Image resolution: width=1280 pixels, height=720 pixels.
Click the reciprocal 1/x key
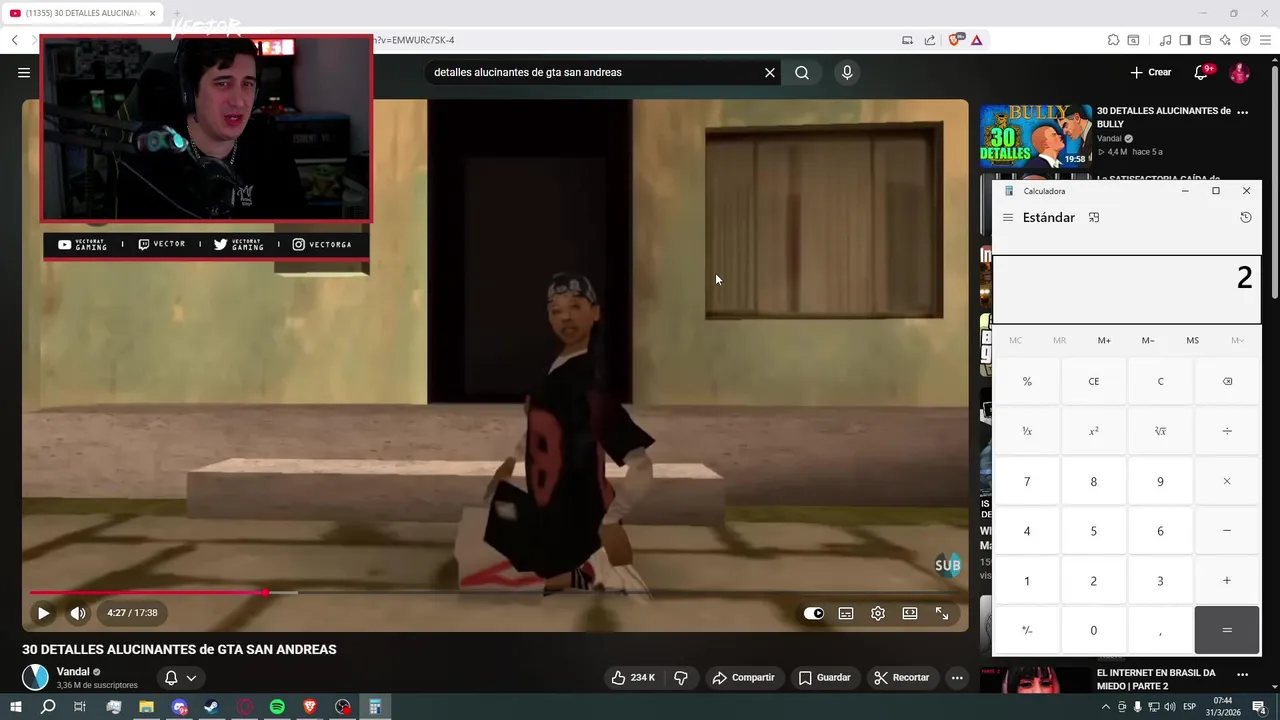pyautogui.click(x=1027, y=431)
